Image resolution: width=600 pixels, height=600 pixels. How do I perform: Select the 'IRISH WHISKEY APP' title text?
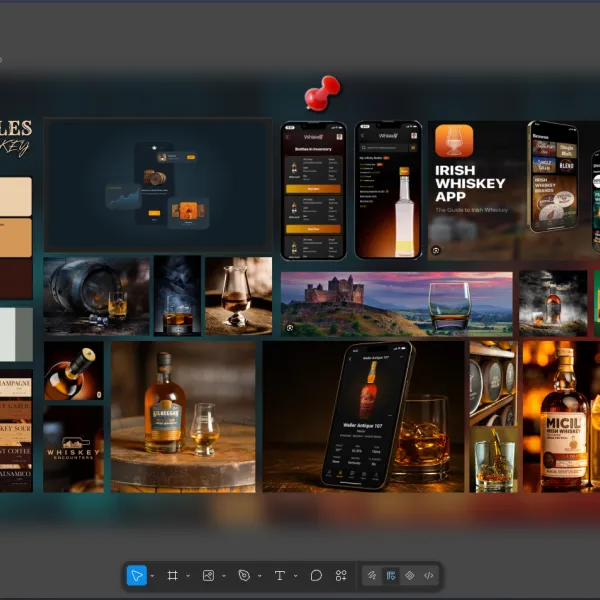pyautogui.click(x=470, y=183)
